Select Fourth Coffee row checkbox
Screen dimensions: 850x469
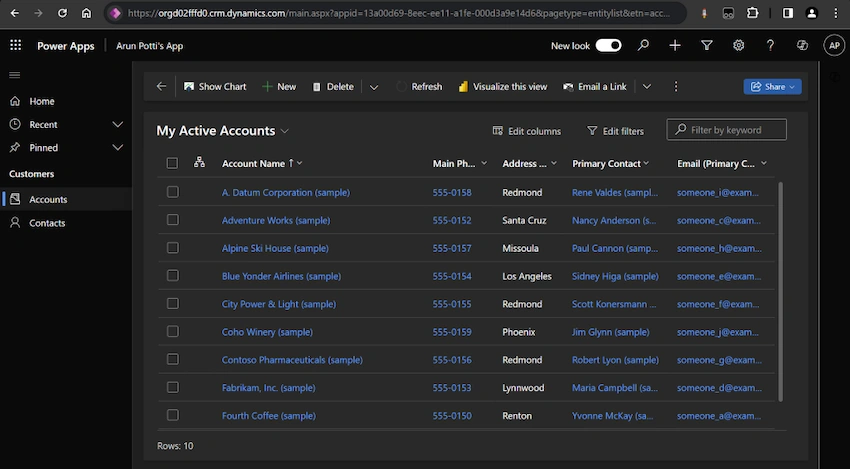pos(172,415)
